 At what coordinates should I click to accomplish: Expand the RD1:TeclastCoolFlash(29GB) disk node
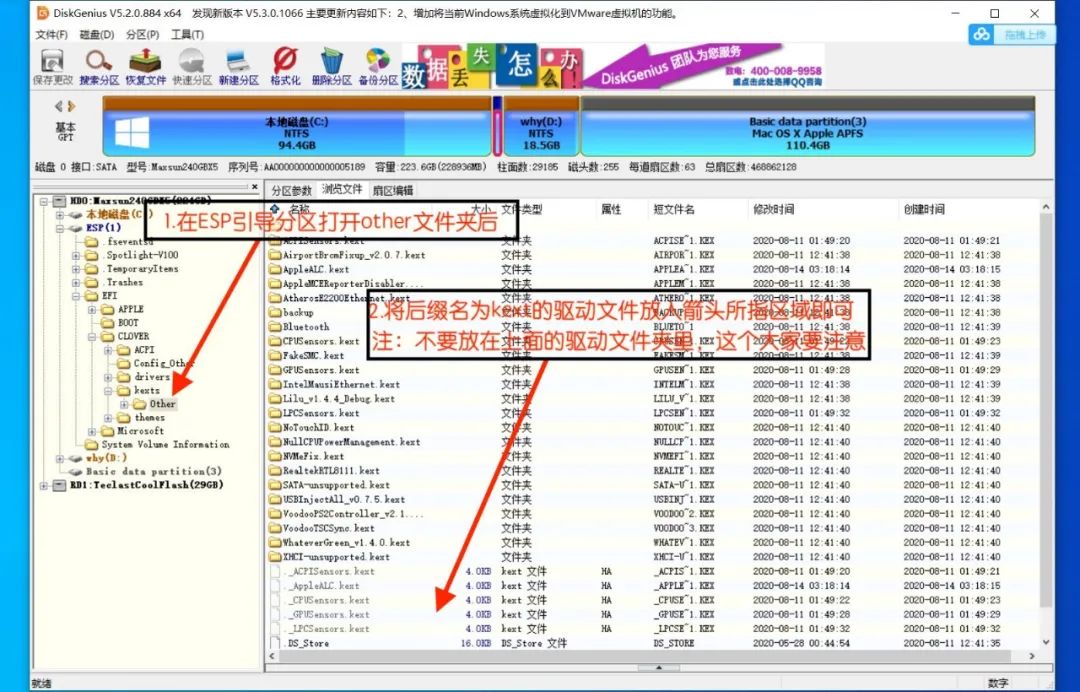(x=44, y=485)
